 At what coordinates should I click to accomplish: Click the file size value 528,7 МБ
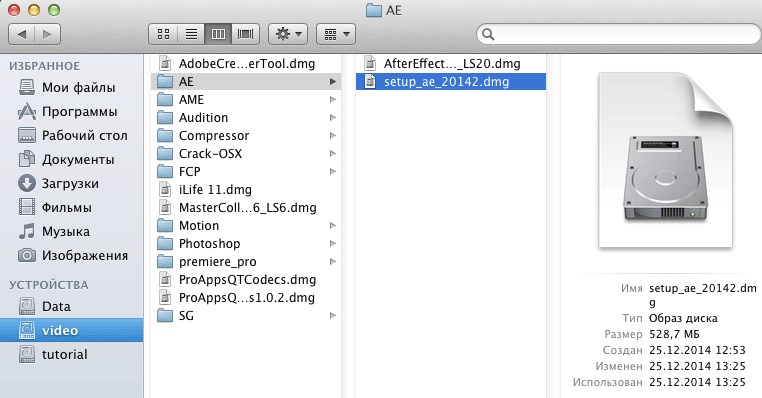tap(674, 334)
